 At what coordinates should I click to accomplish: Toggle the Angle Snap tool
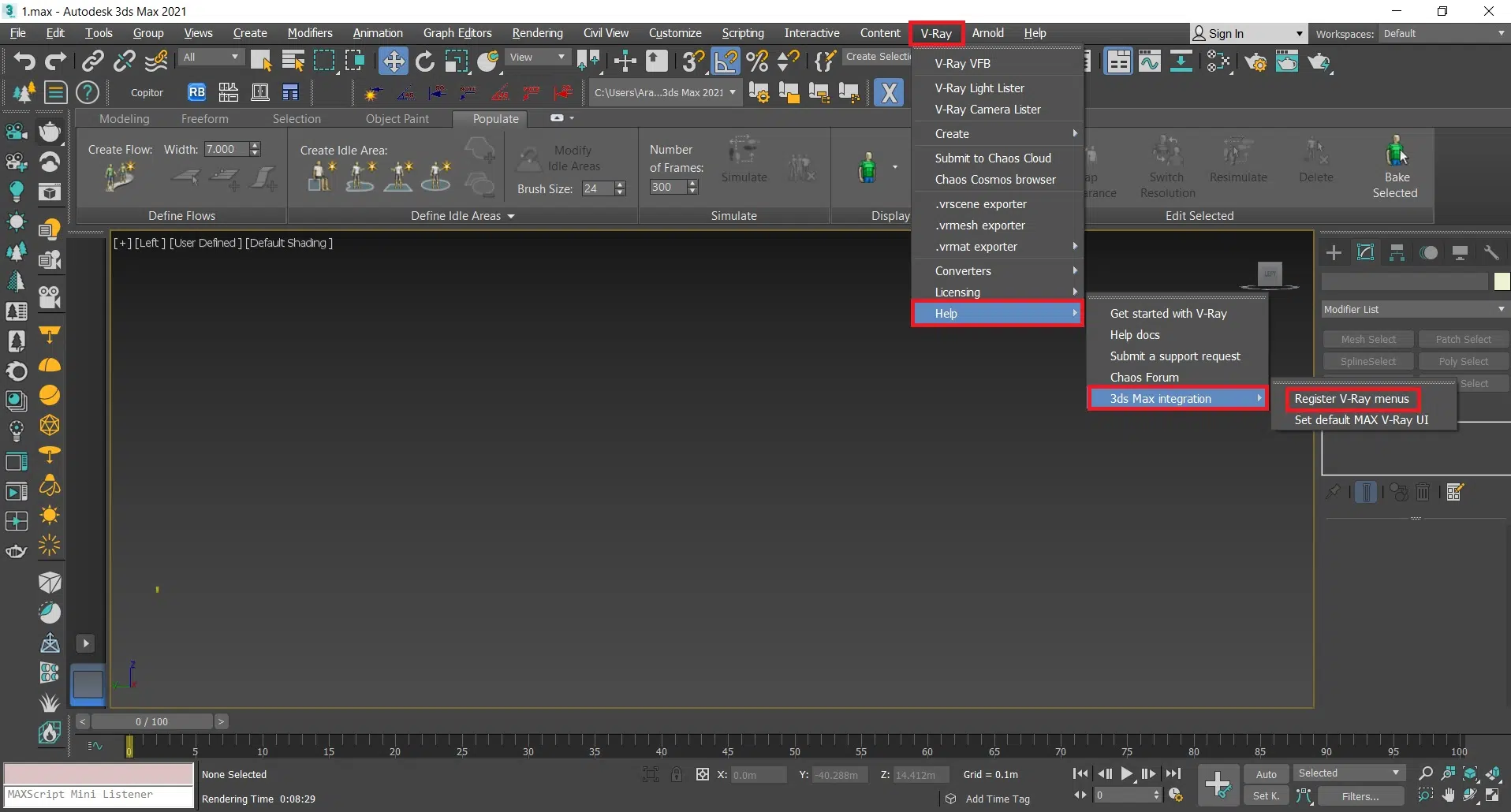[x=726, y=61]
